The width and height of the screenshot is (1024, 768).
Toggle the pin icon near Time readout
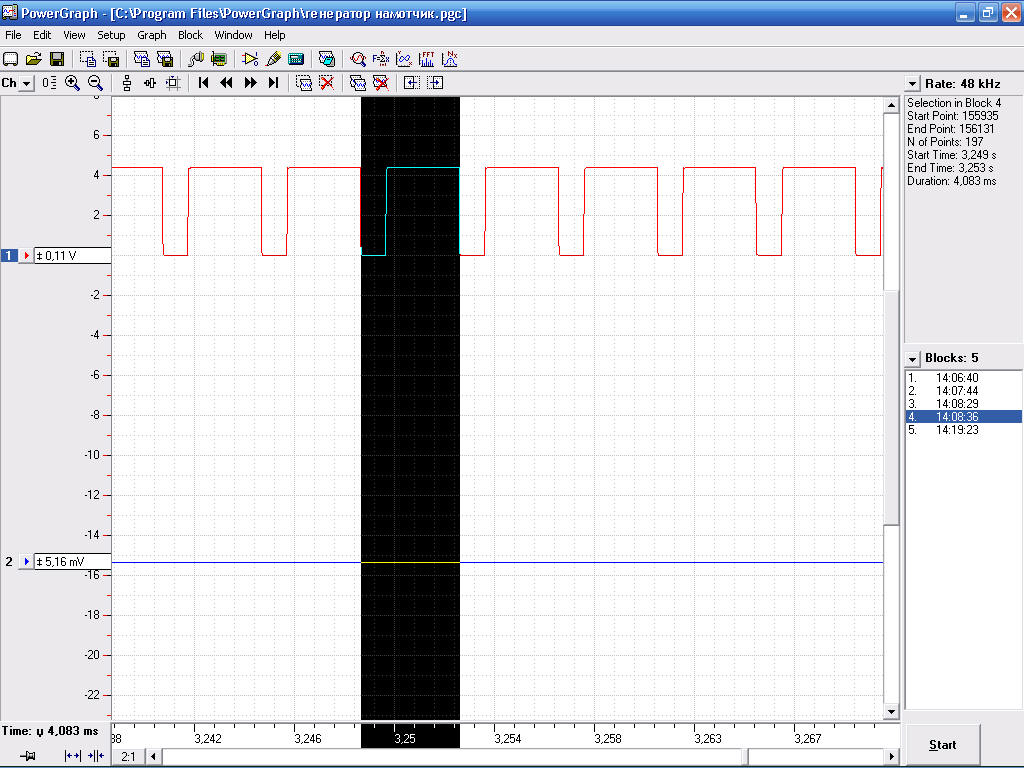pyautogui.click(x=27, y=756)
